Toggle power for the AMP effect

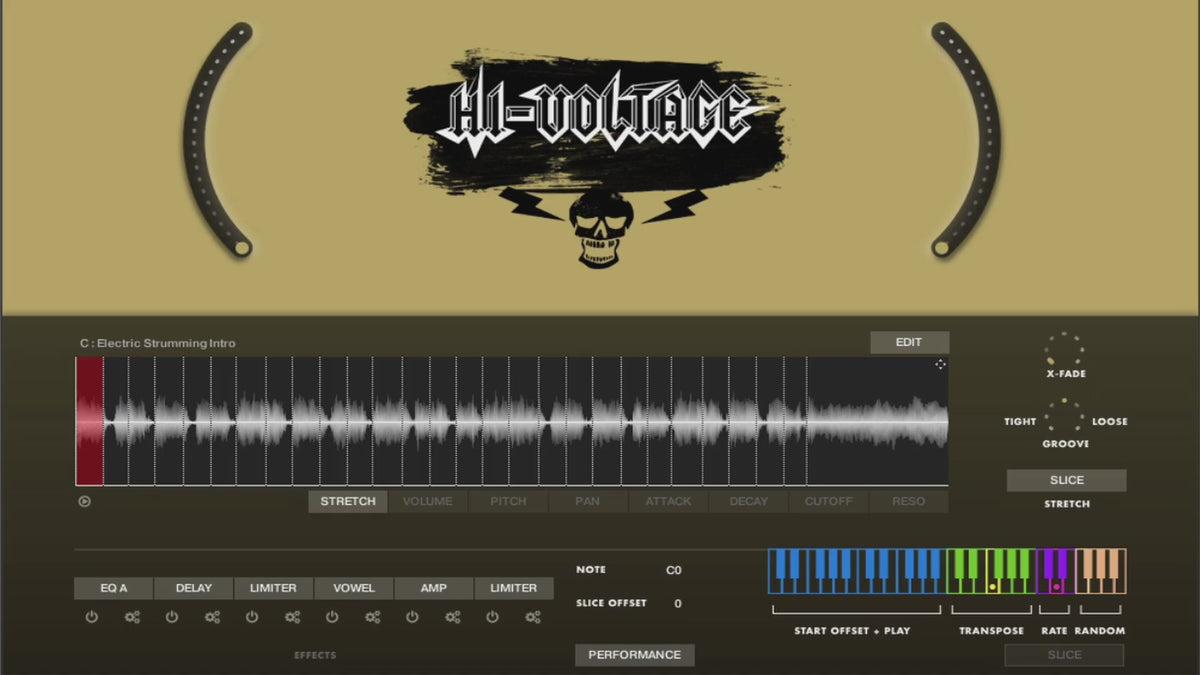coord(412,618)
